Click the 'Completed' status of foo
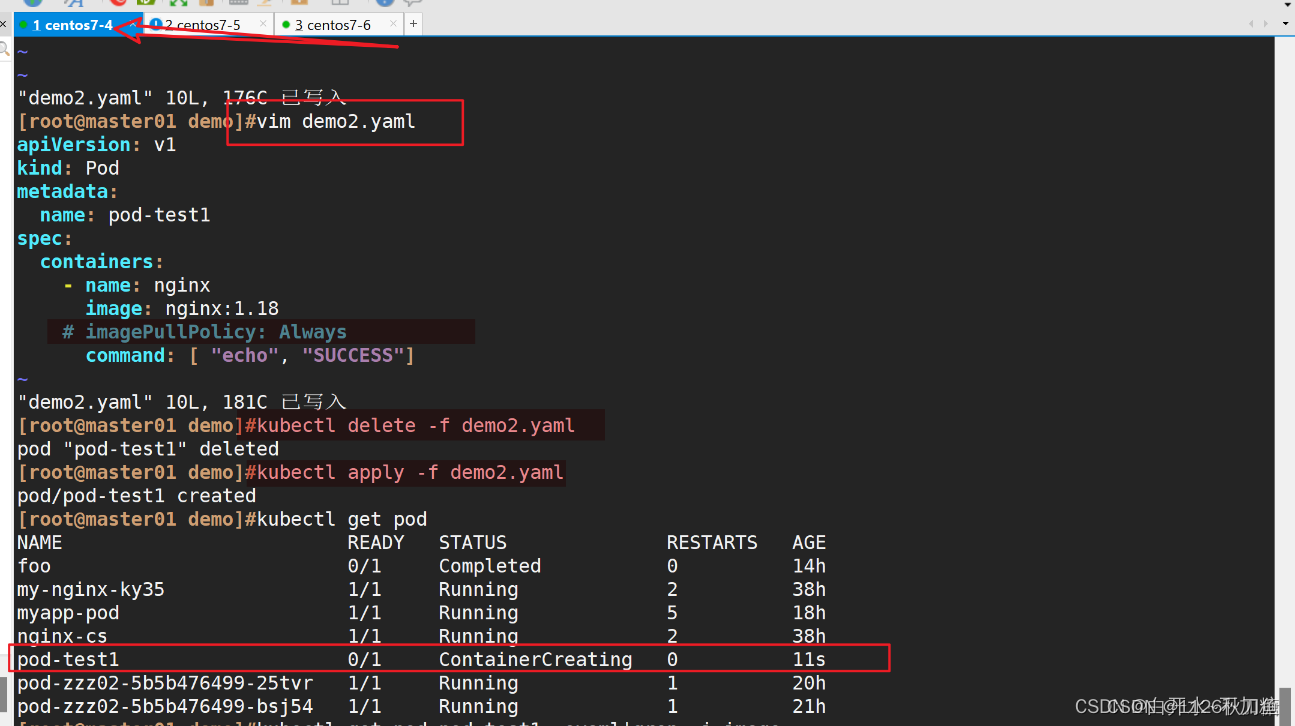This screenshot has height=726, width=1295. tap(490, 566)
